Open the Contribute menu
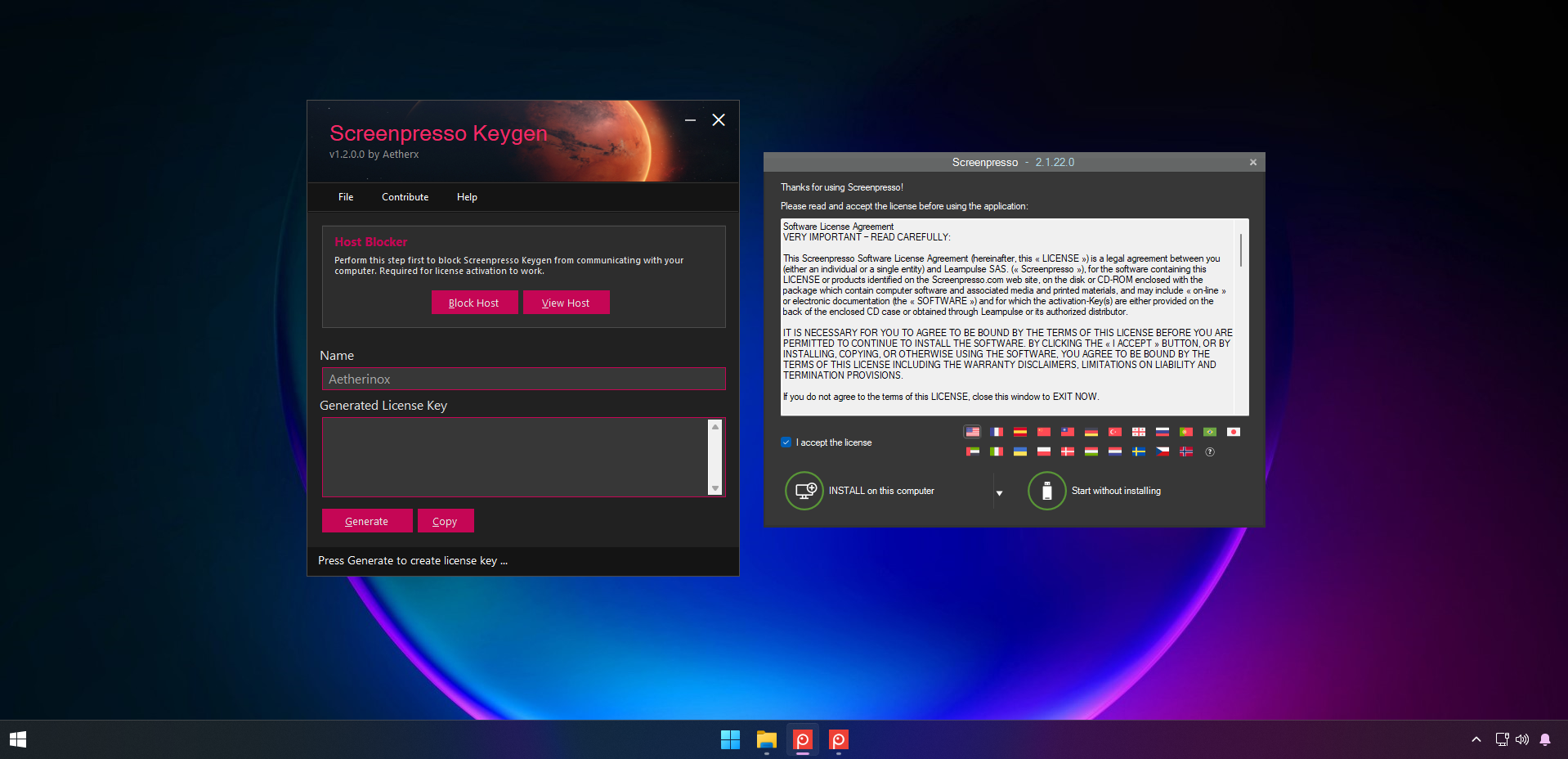 [405, 197]
